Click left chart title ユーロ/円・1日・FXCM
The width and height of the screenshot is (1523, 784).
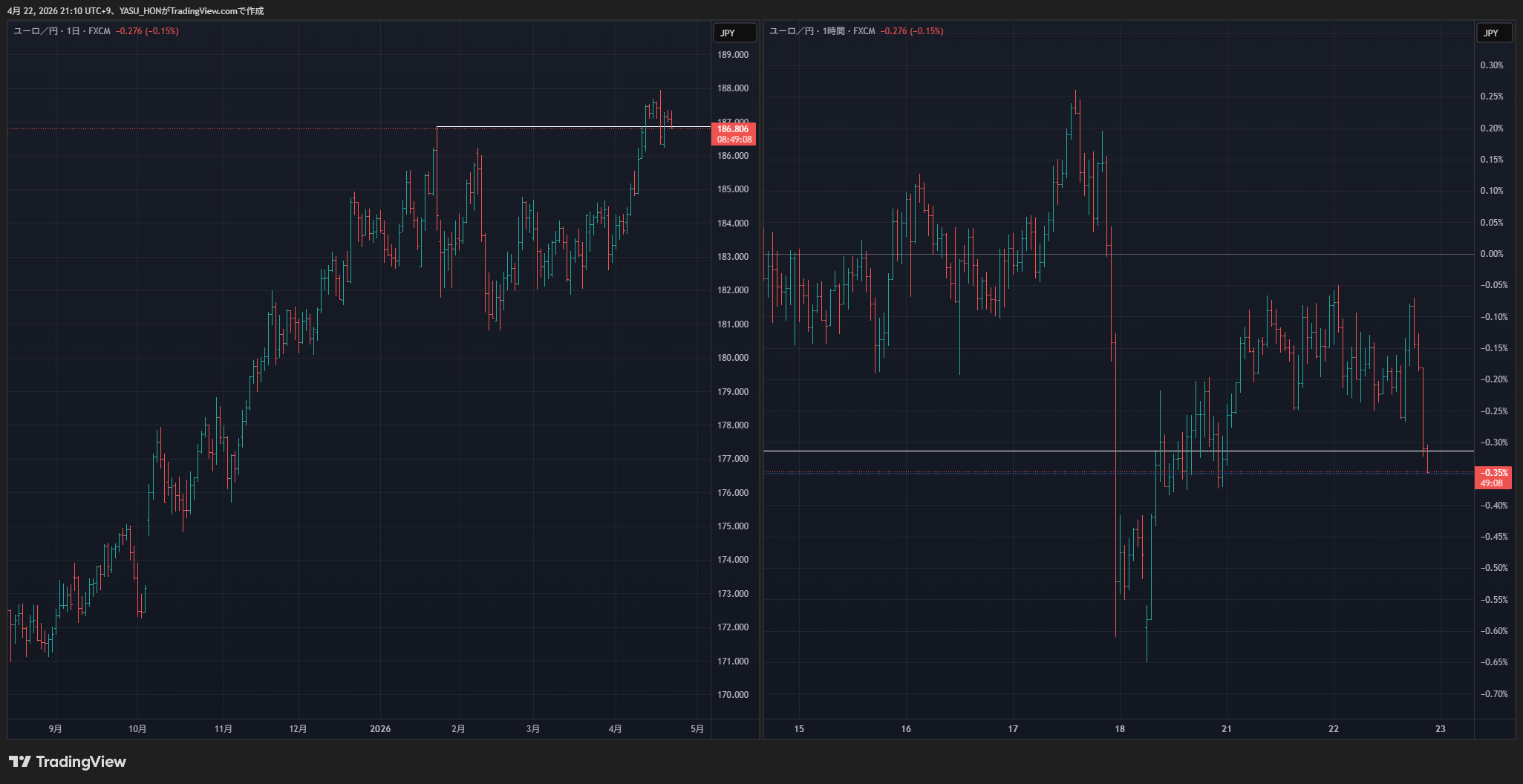tap(62, 31)
